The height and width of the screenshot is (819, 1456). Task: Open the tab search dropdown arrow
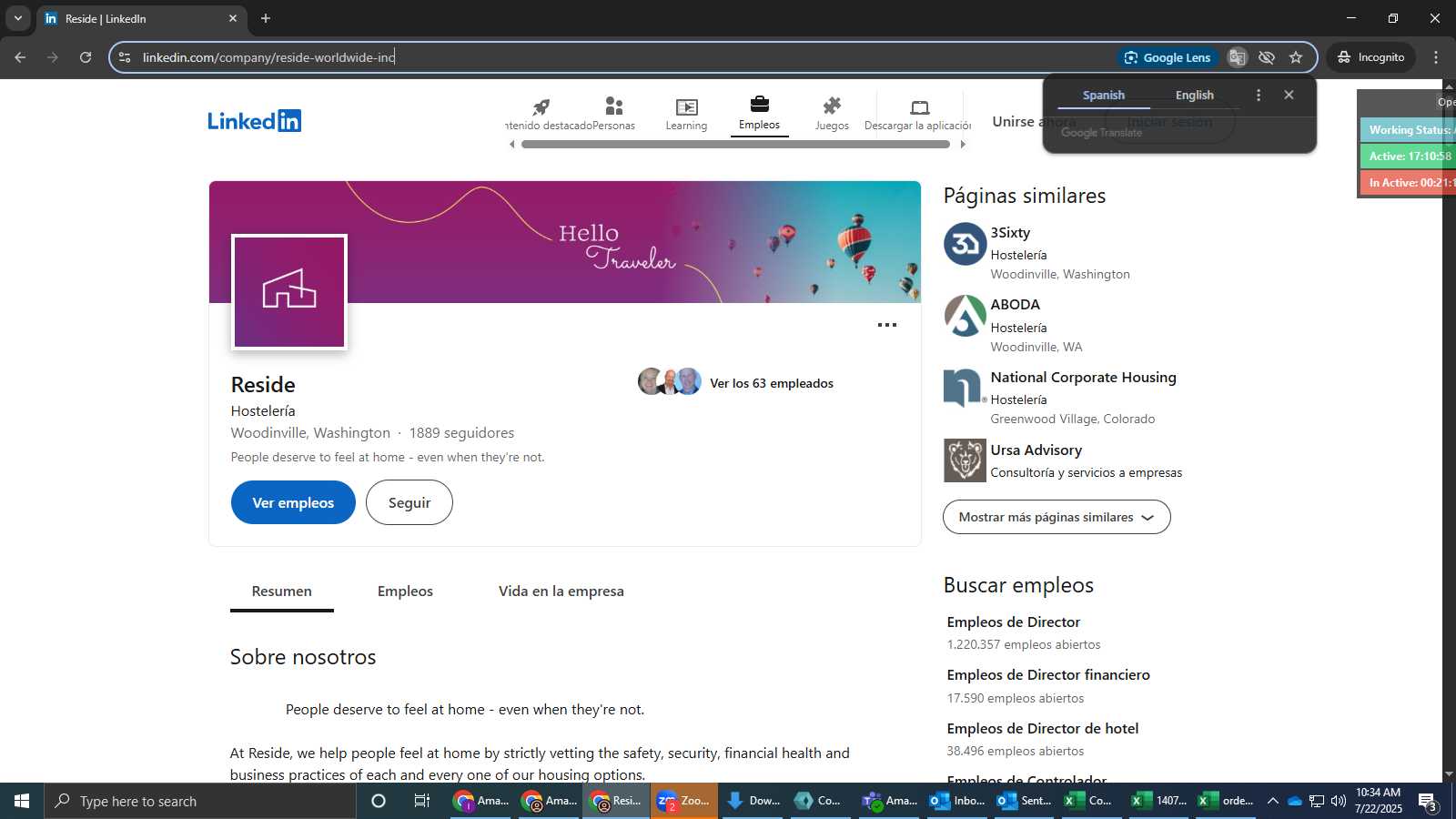(17, 18)
